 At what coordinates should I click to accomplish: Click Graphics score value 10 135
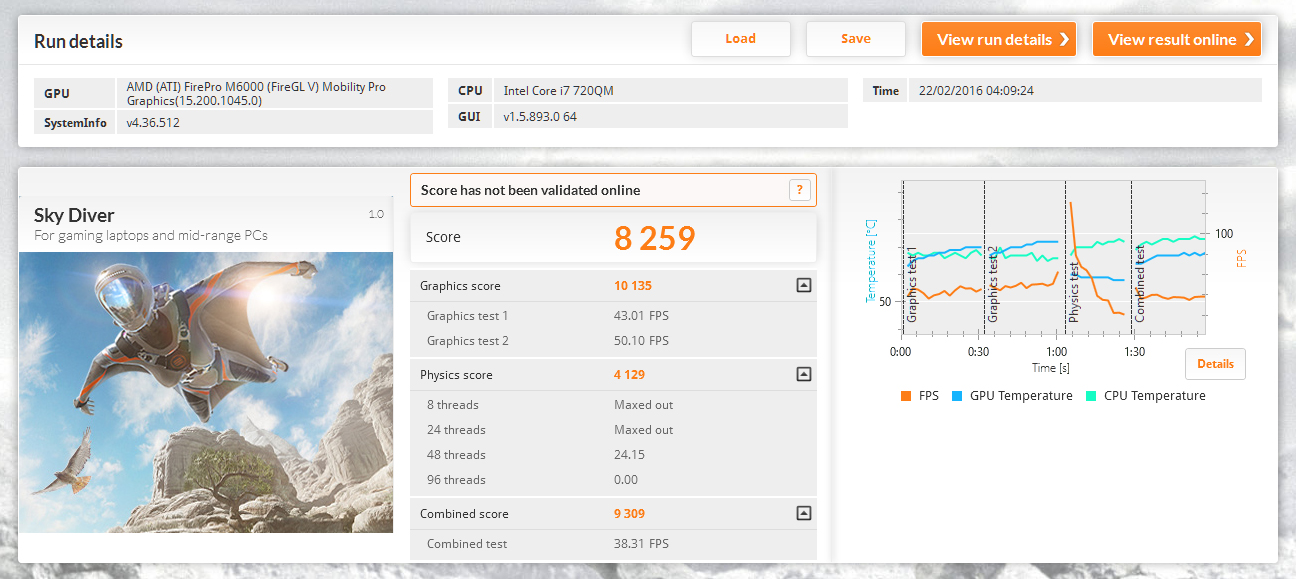click(x=633, y=286)
